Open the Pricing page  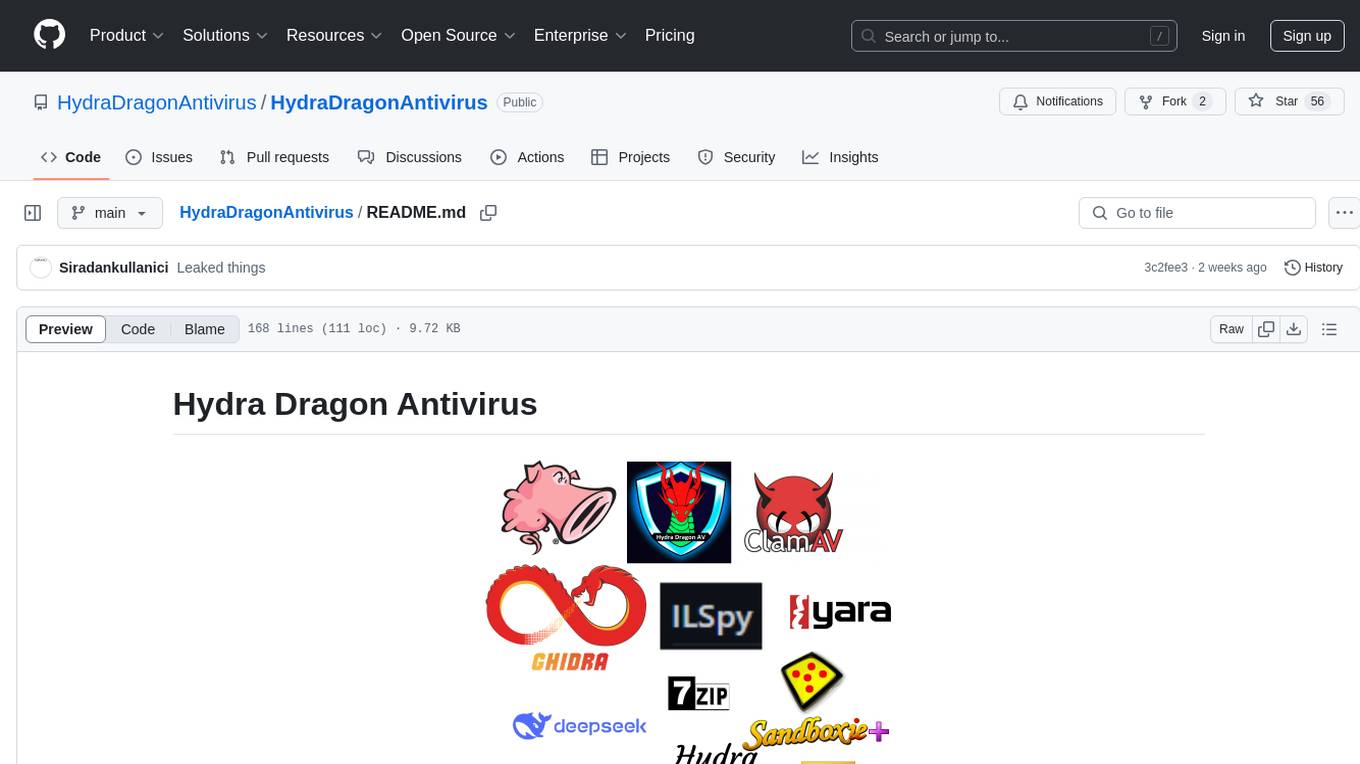(670, 35)
